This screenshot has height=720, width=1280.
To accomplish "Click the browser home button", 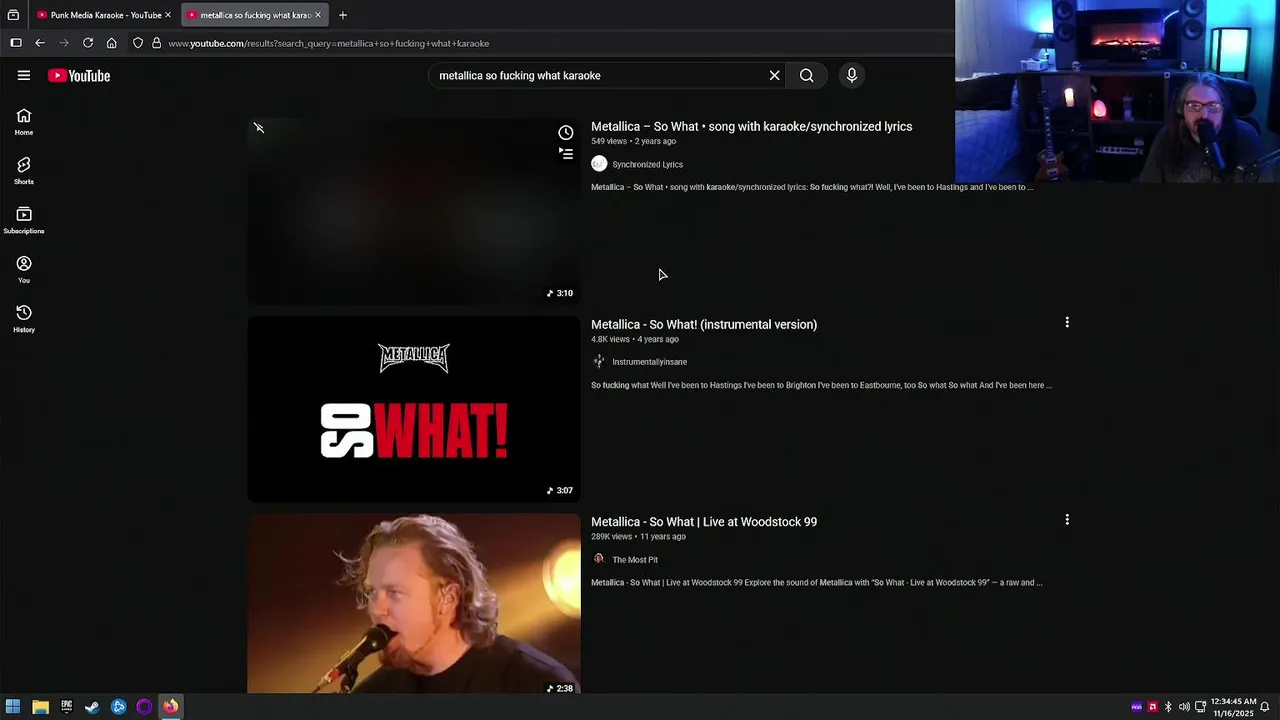I will (112, 43).
